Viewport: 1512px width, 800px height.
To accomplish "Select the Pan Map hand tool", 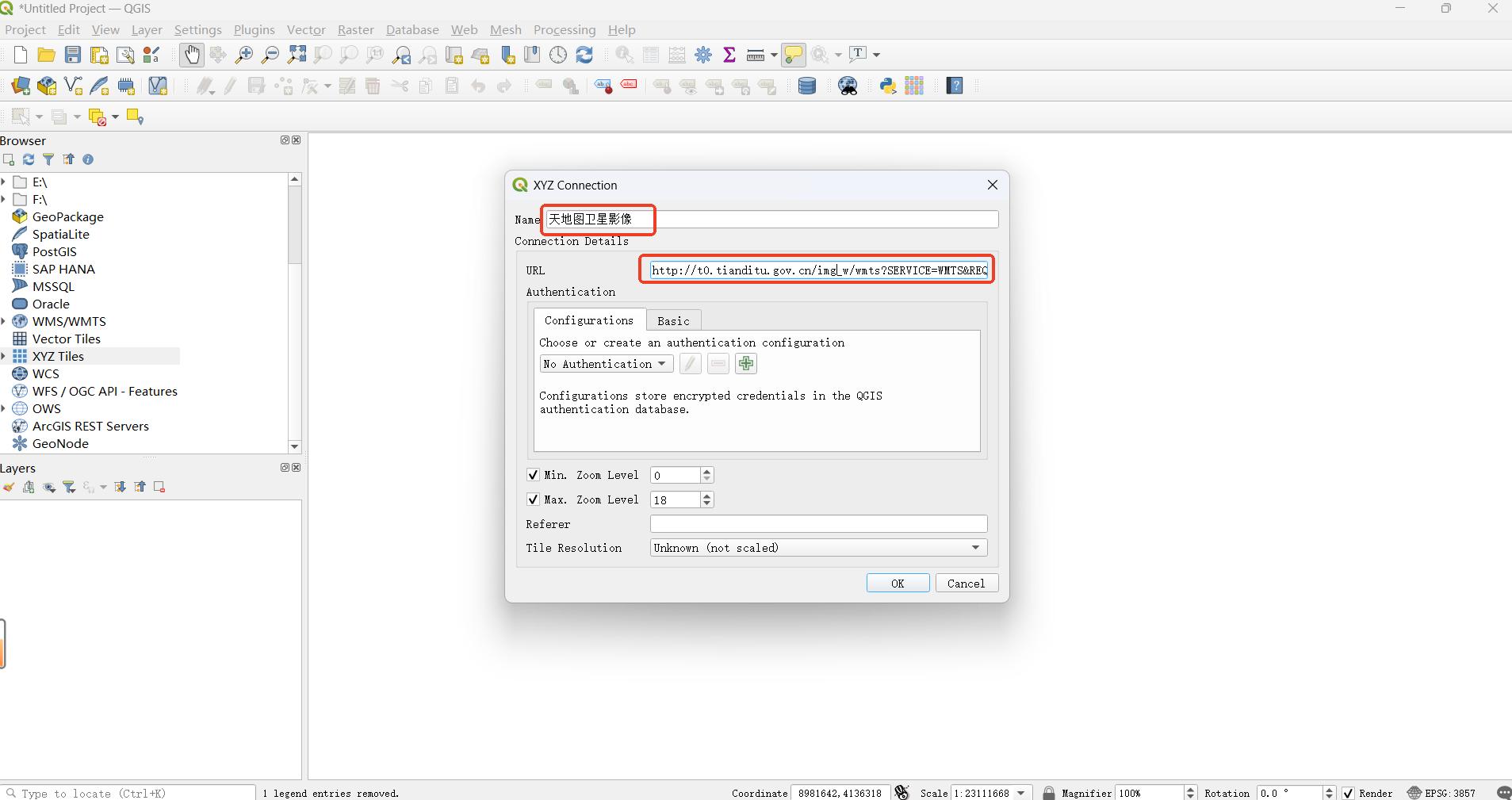I will [191, 55].
